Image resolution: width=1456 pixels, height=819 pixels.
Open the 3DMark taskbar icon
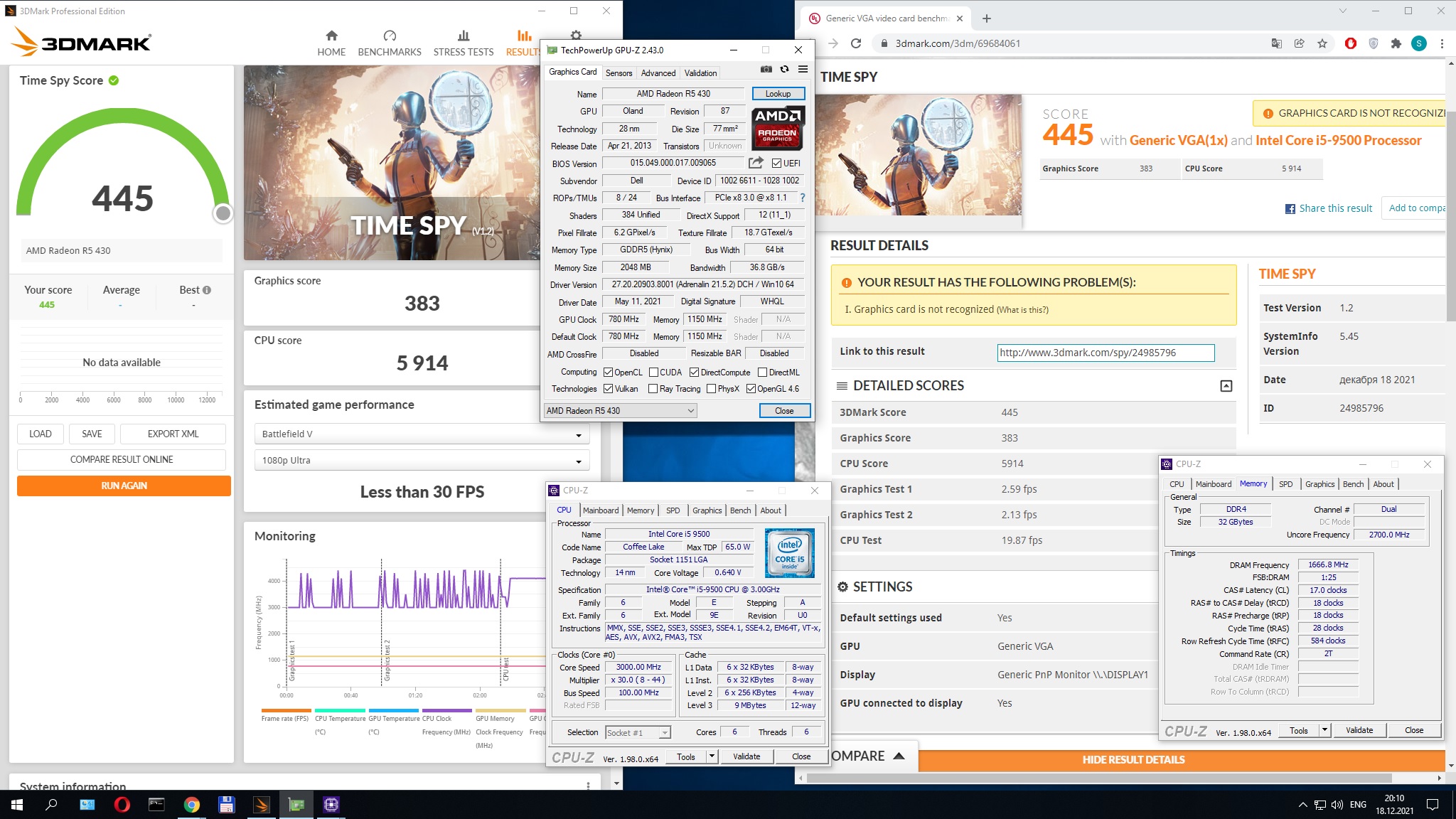click(x=262, y=805)
